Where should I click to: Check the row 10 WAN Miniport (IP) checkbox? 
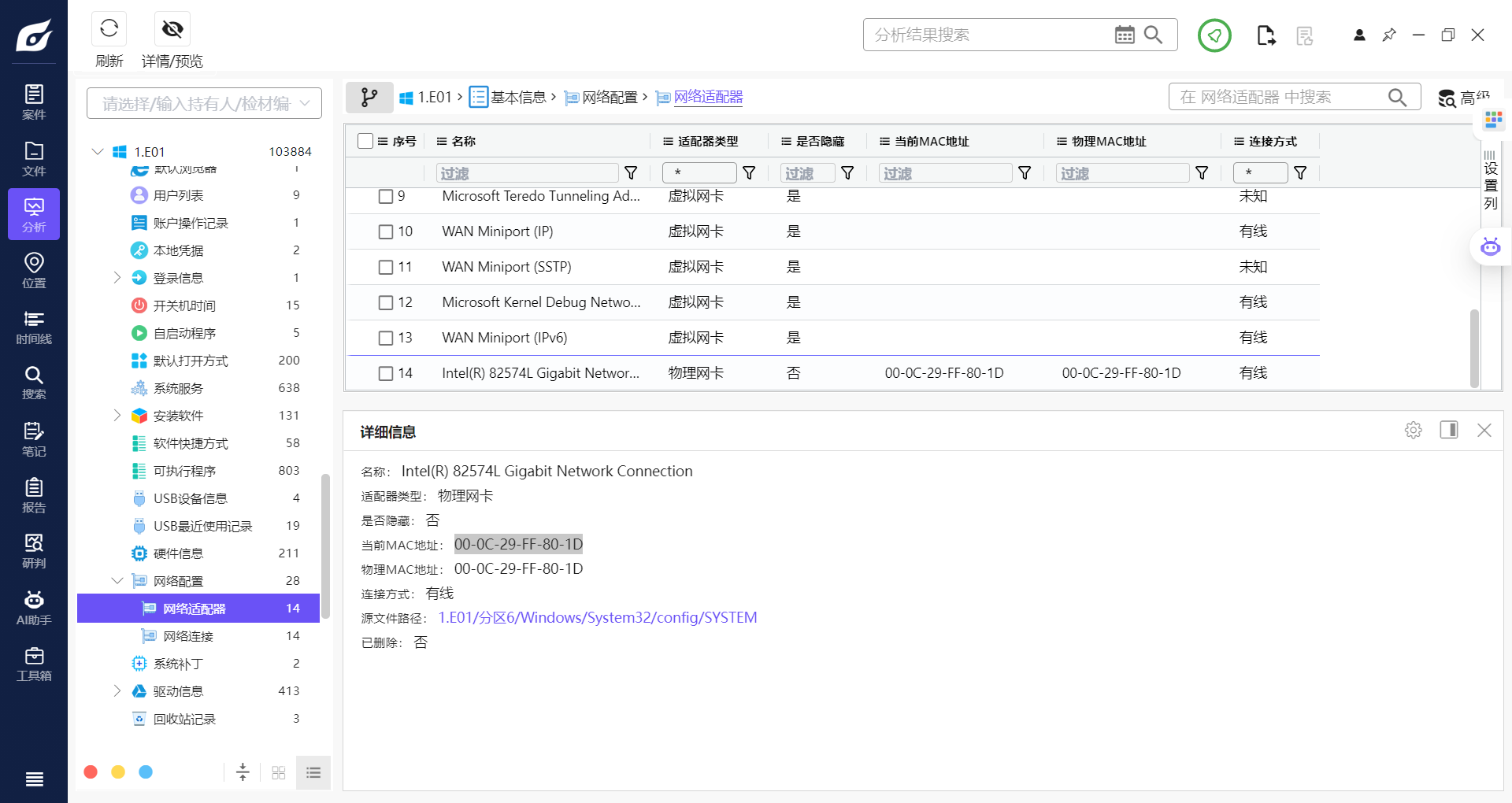click(386, 231)
